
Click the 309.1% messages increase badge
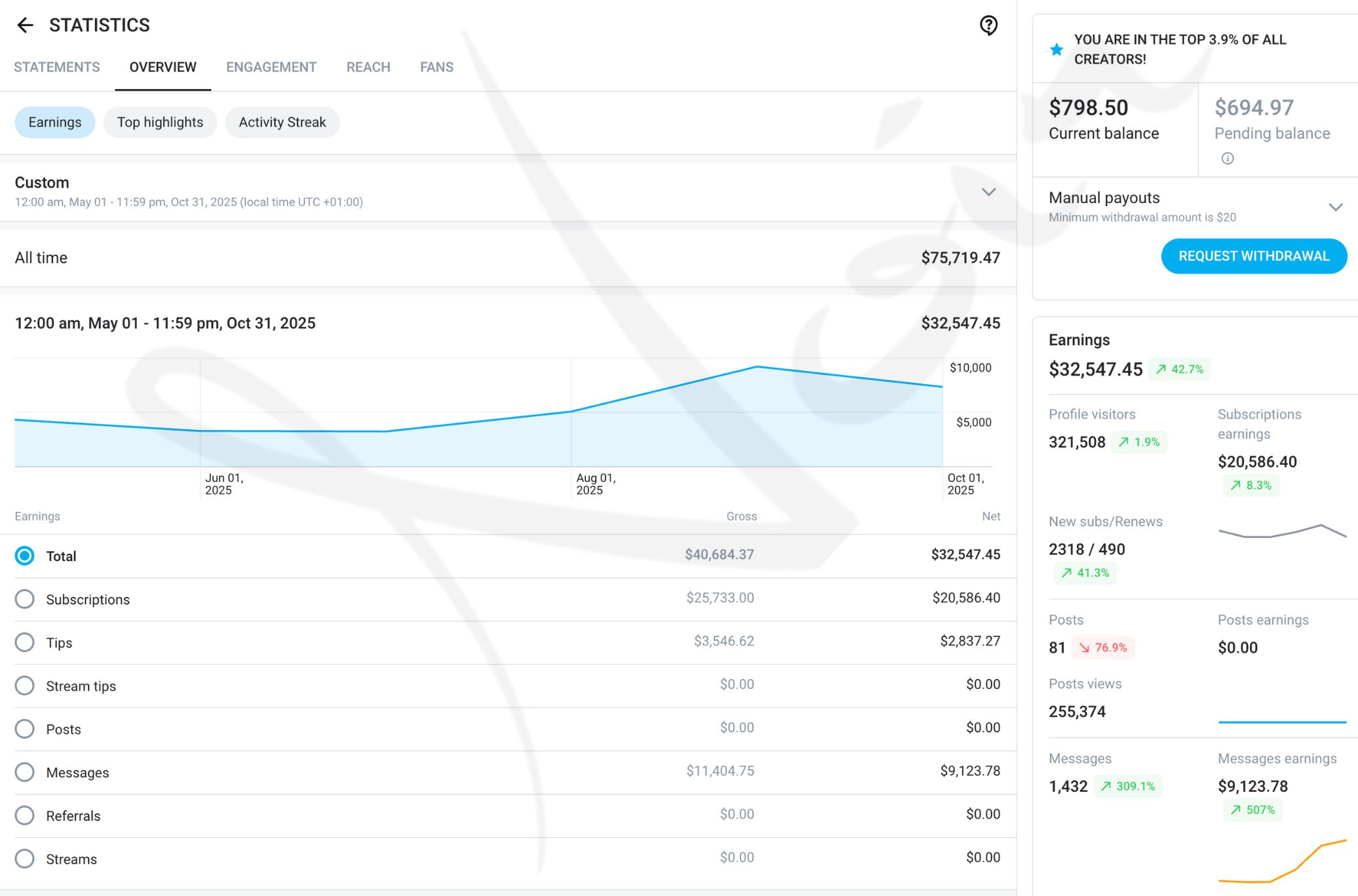1128,786
